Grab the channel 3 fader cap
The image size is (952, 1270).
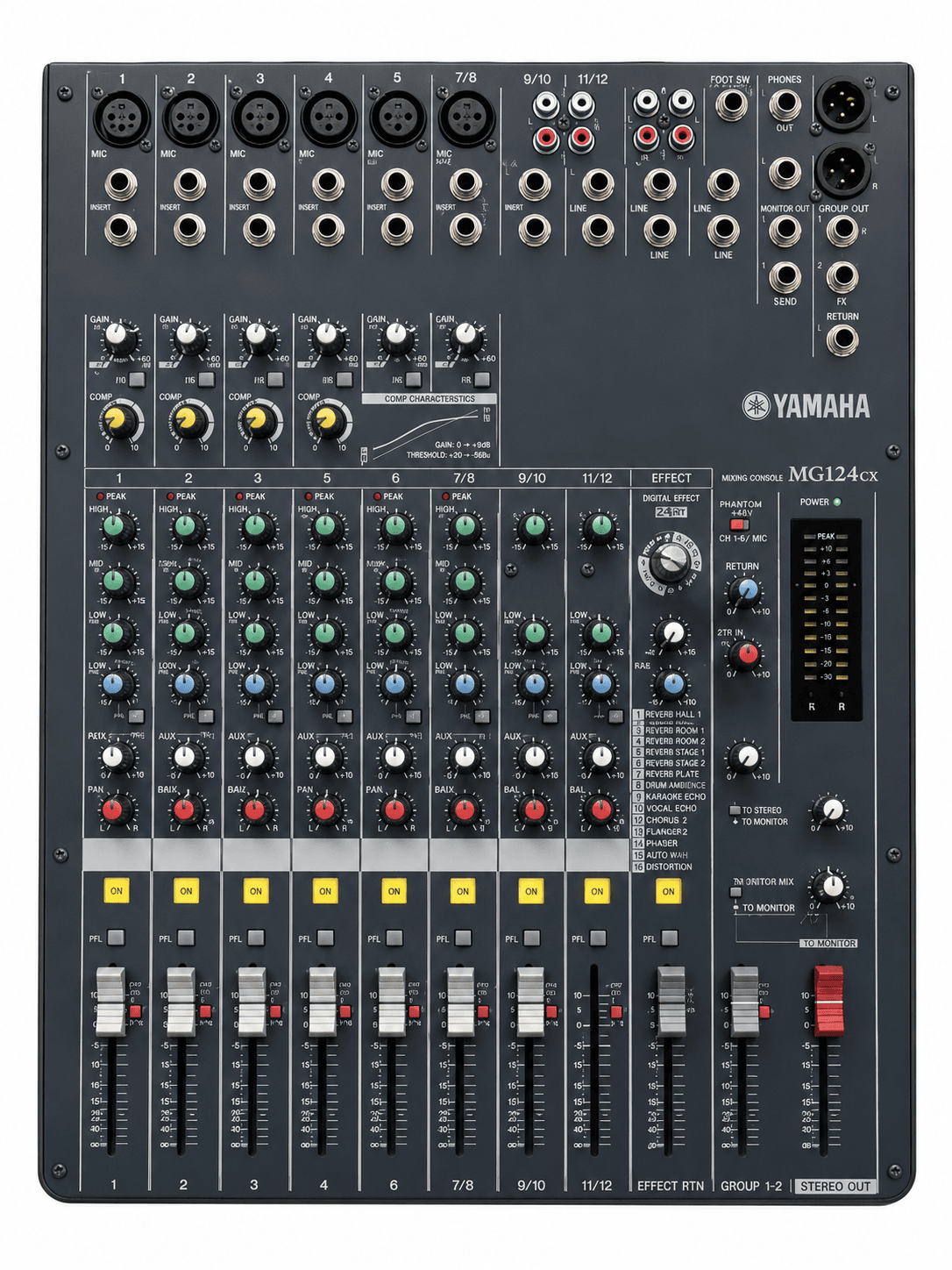252,1002
